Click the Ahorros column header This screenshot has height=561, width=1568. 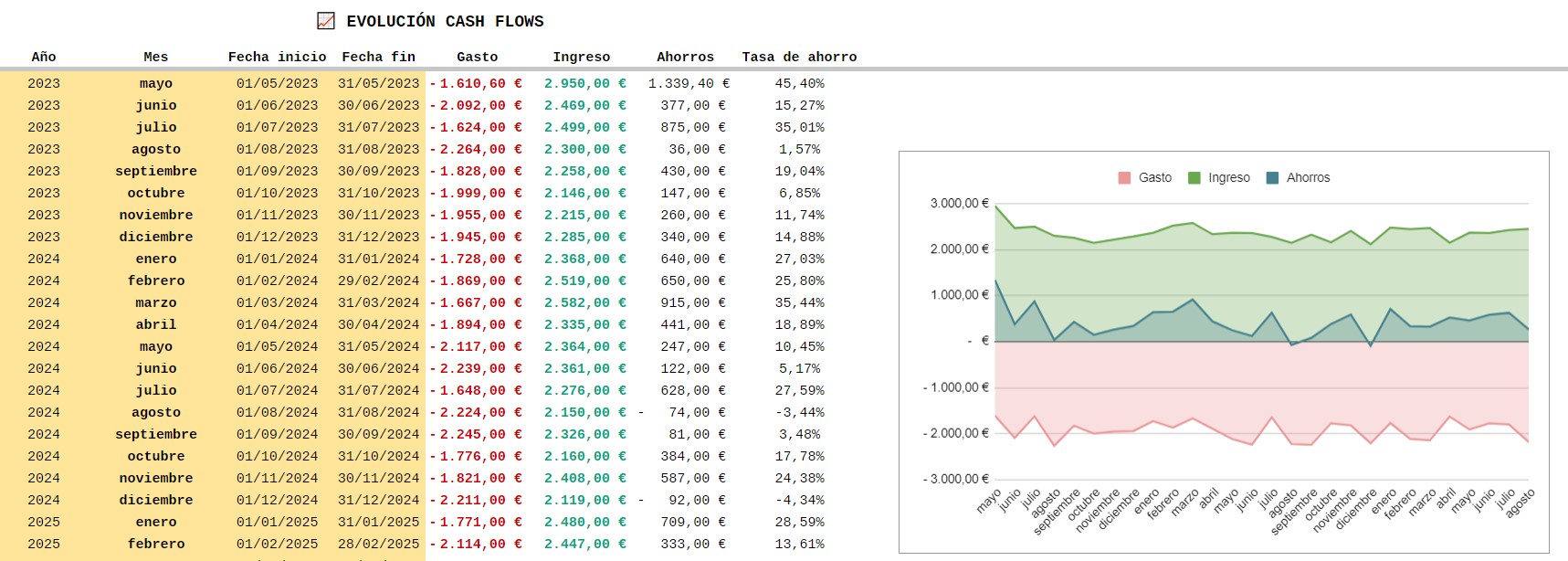coord(685,57)
